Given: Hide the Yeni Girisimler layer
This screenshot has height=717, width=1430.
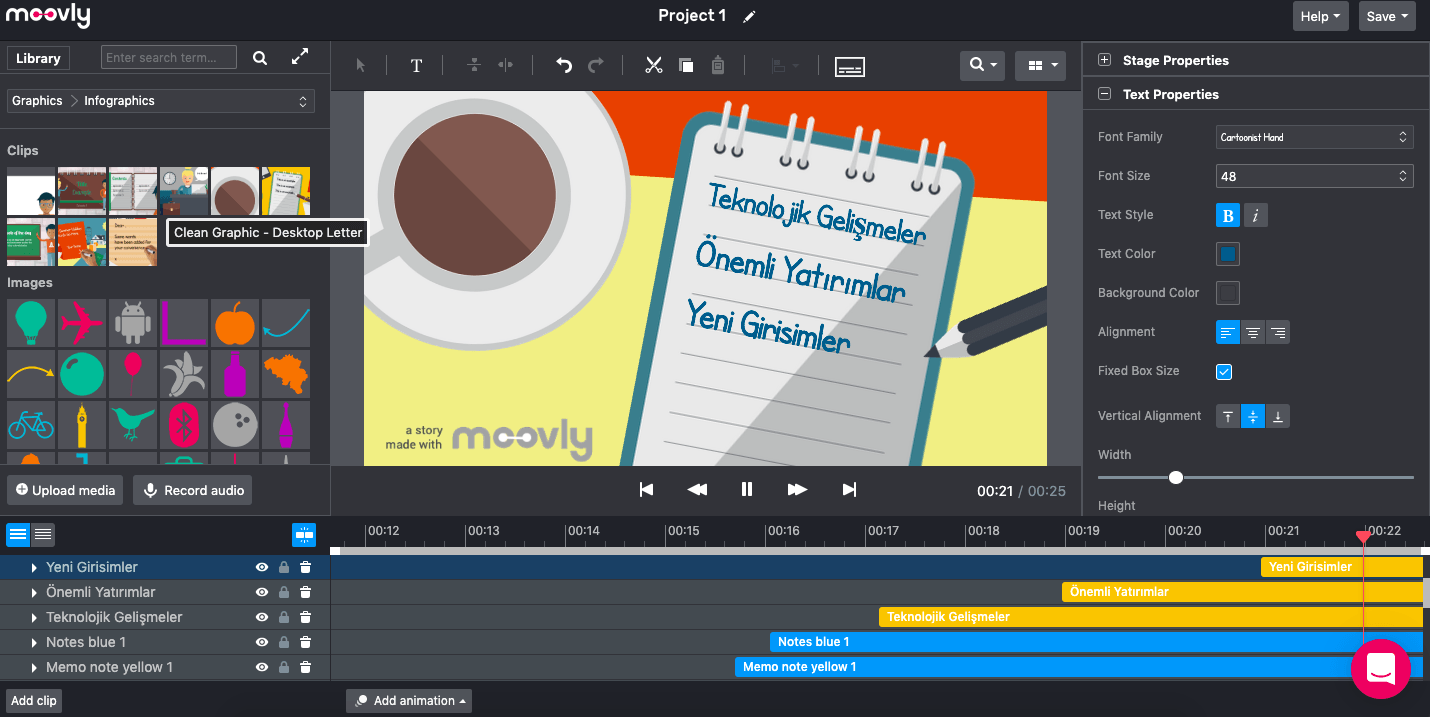Looking at the screenshot, I should (x=261, y=567).
